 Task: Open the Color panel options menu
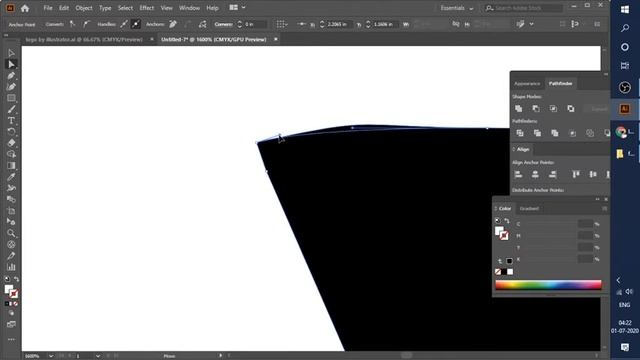(x=604, y=209)
